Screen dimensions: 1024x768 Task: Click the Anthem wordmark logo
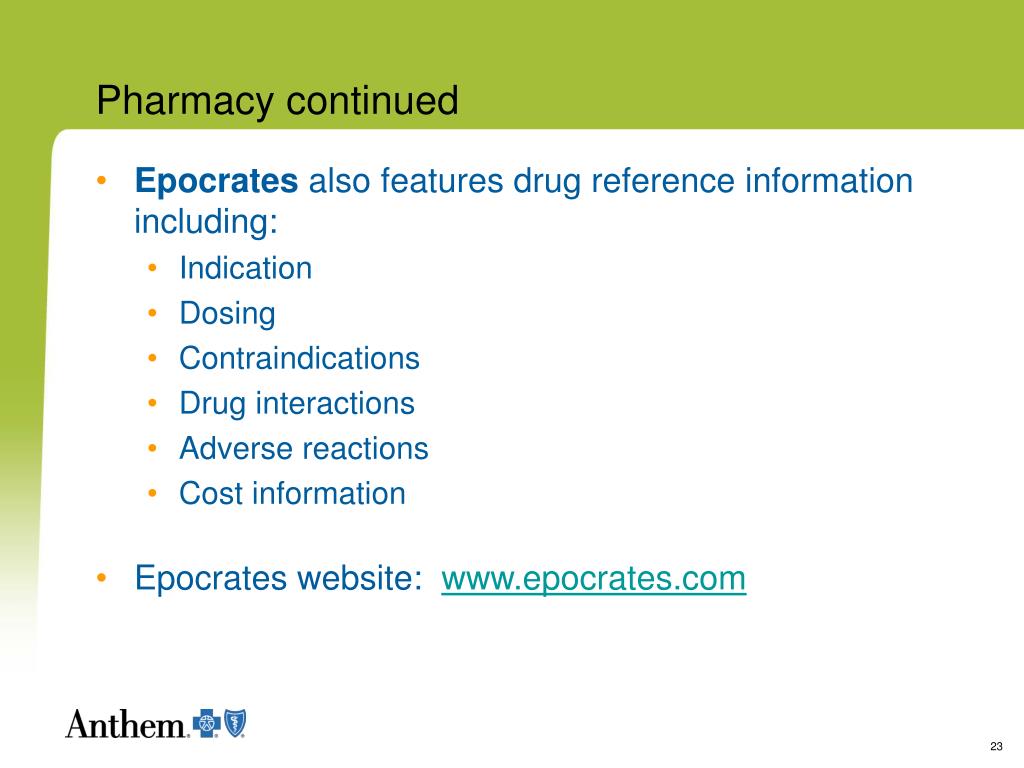point(126,724)
